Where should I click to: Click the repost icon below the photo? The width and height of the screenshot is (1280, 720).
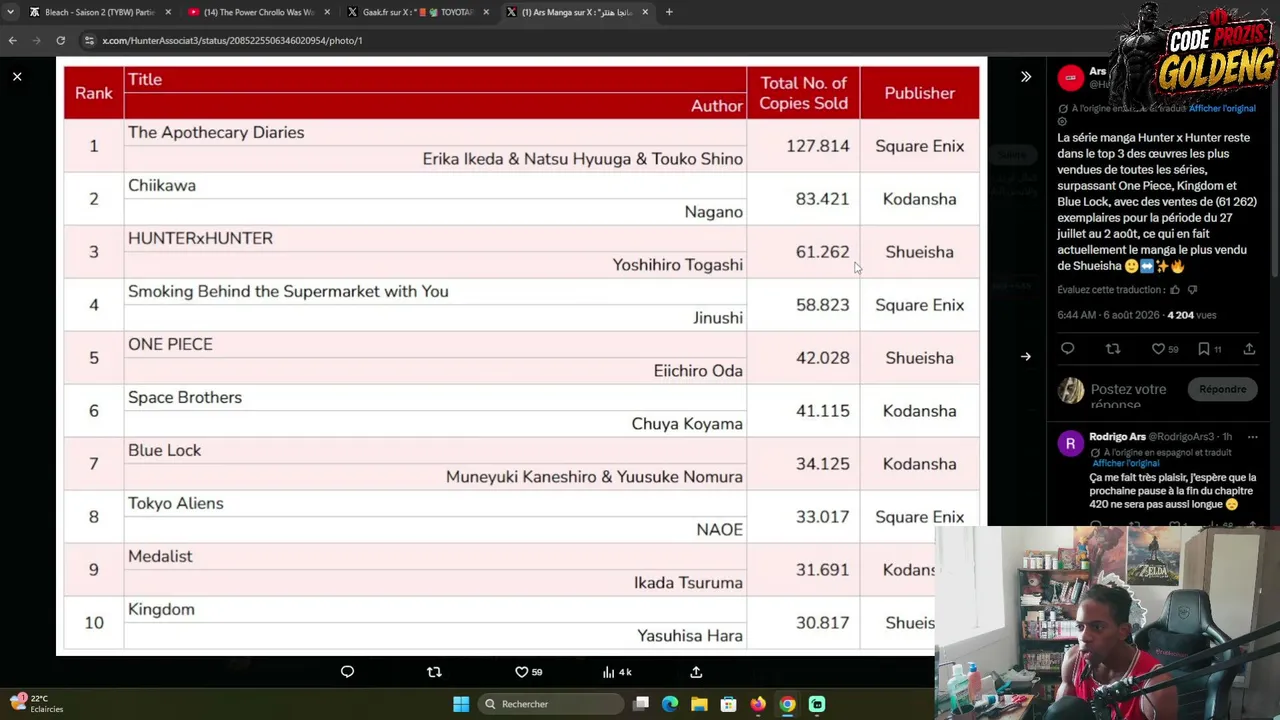(x=434, y=672)
